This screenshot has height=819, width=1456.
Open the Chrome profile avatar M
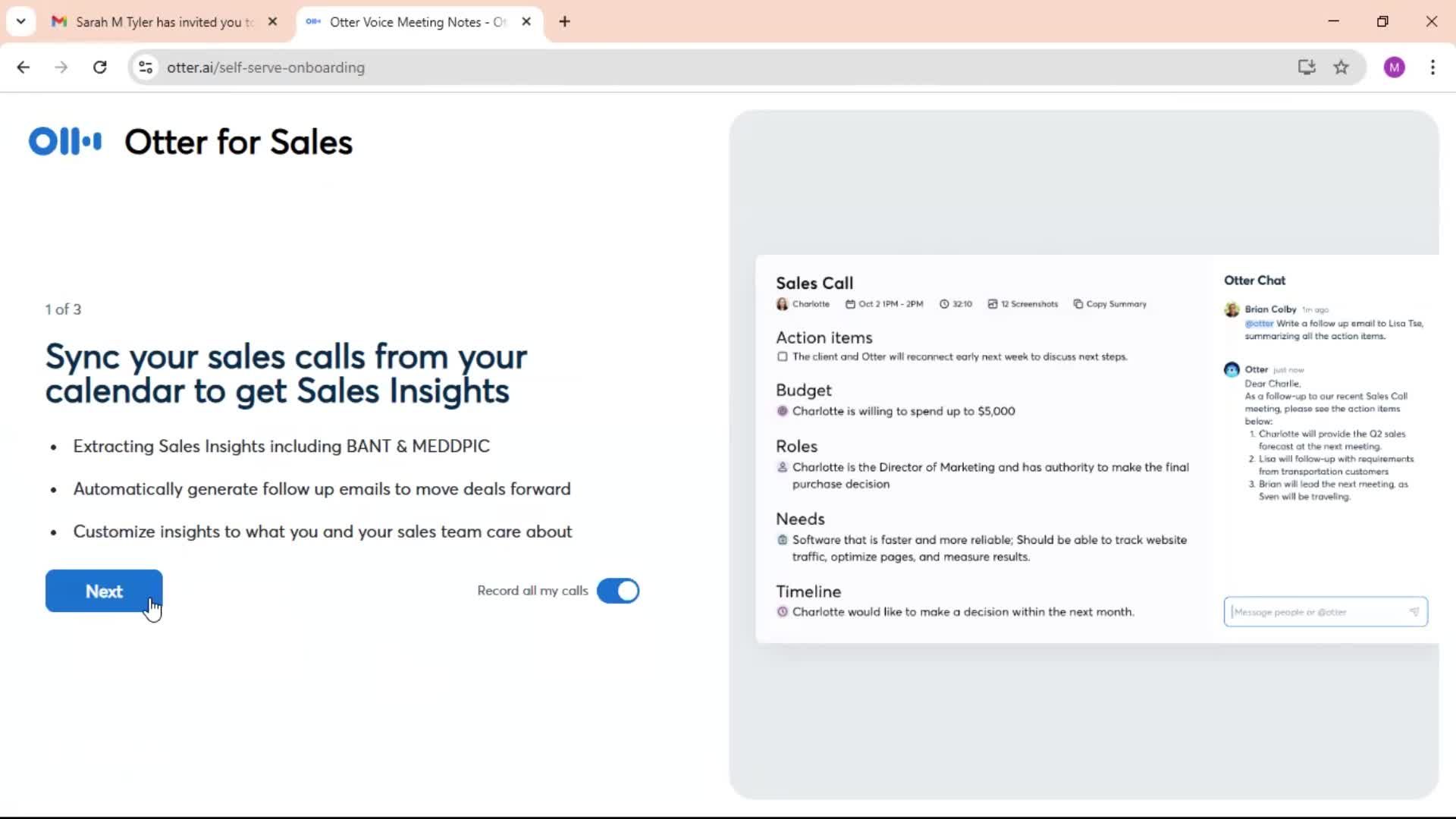pyautogui.click(x=1394, y=67)
